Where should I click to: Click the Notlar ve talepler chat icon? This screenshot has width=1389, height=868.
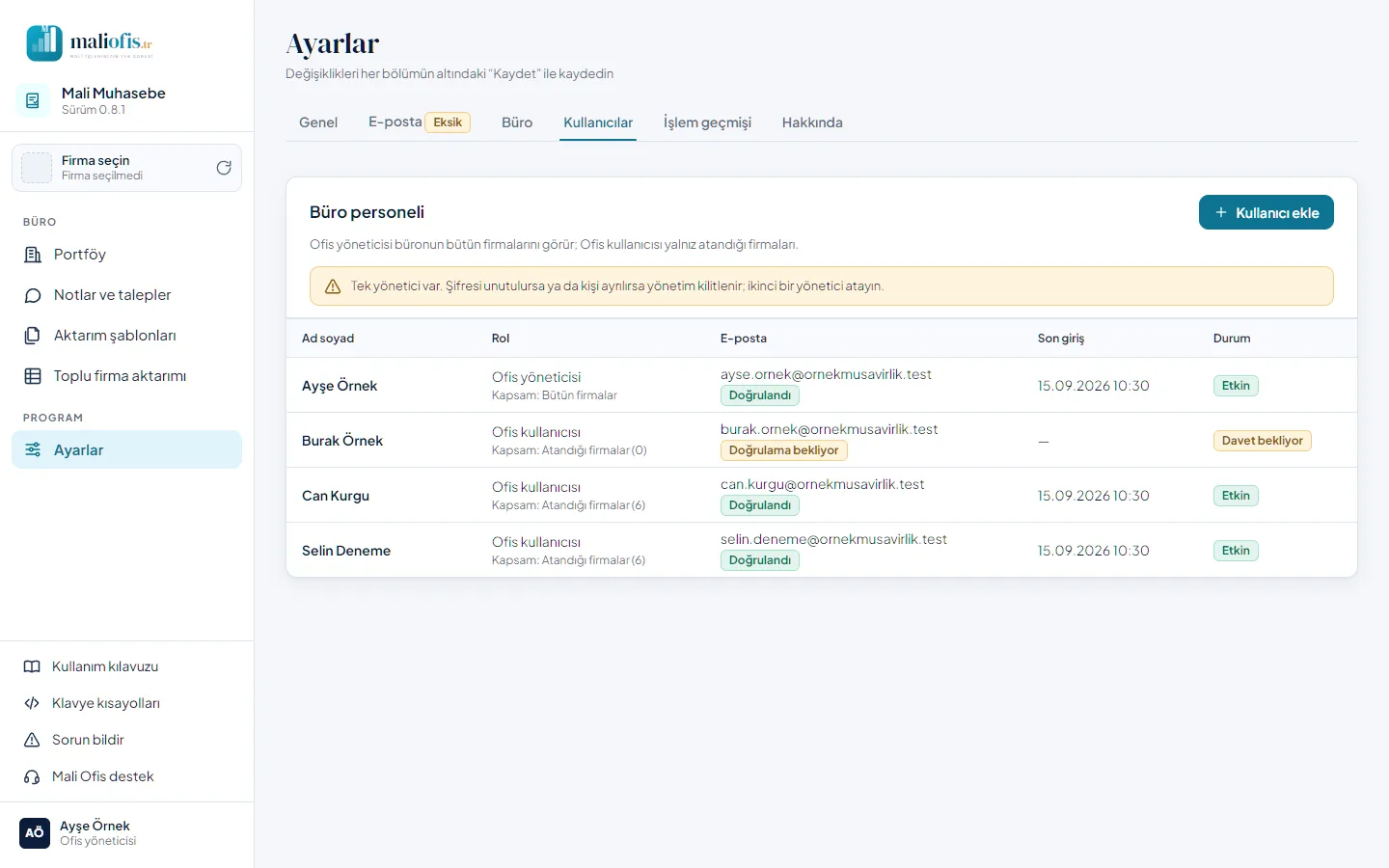tap(33, 295)
